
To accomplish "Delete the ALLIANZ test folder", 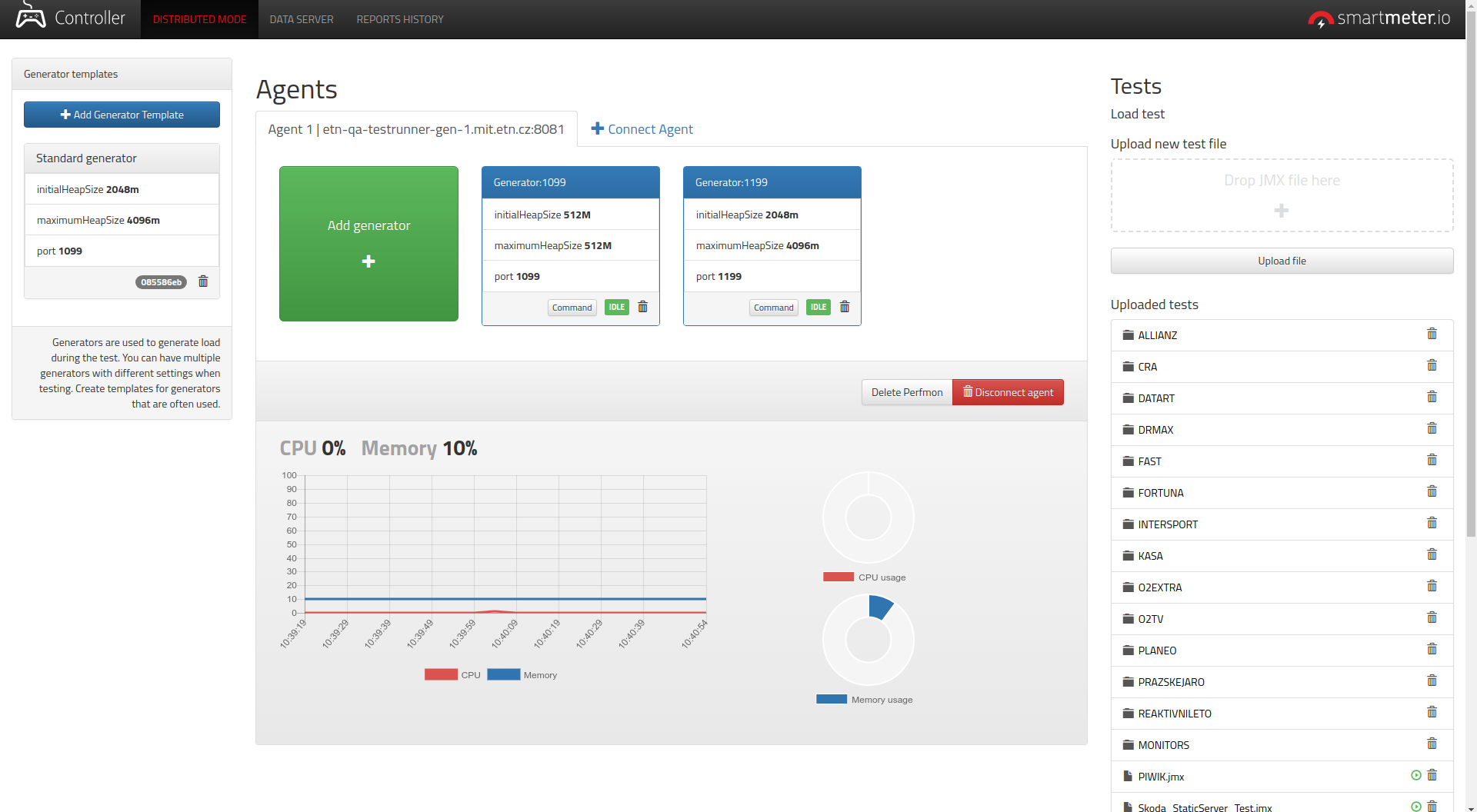I will coord(1432,334).
